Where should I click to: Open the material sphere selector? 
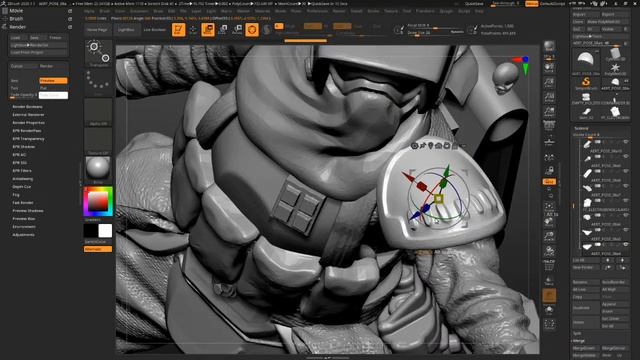pyautogui.click(x=98, y=170)
